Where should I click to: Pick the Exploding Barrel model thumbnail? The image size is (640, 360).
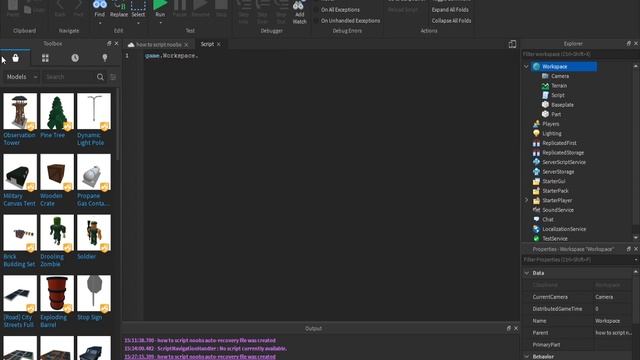[57, 293]
